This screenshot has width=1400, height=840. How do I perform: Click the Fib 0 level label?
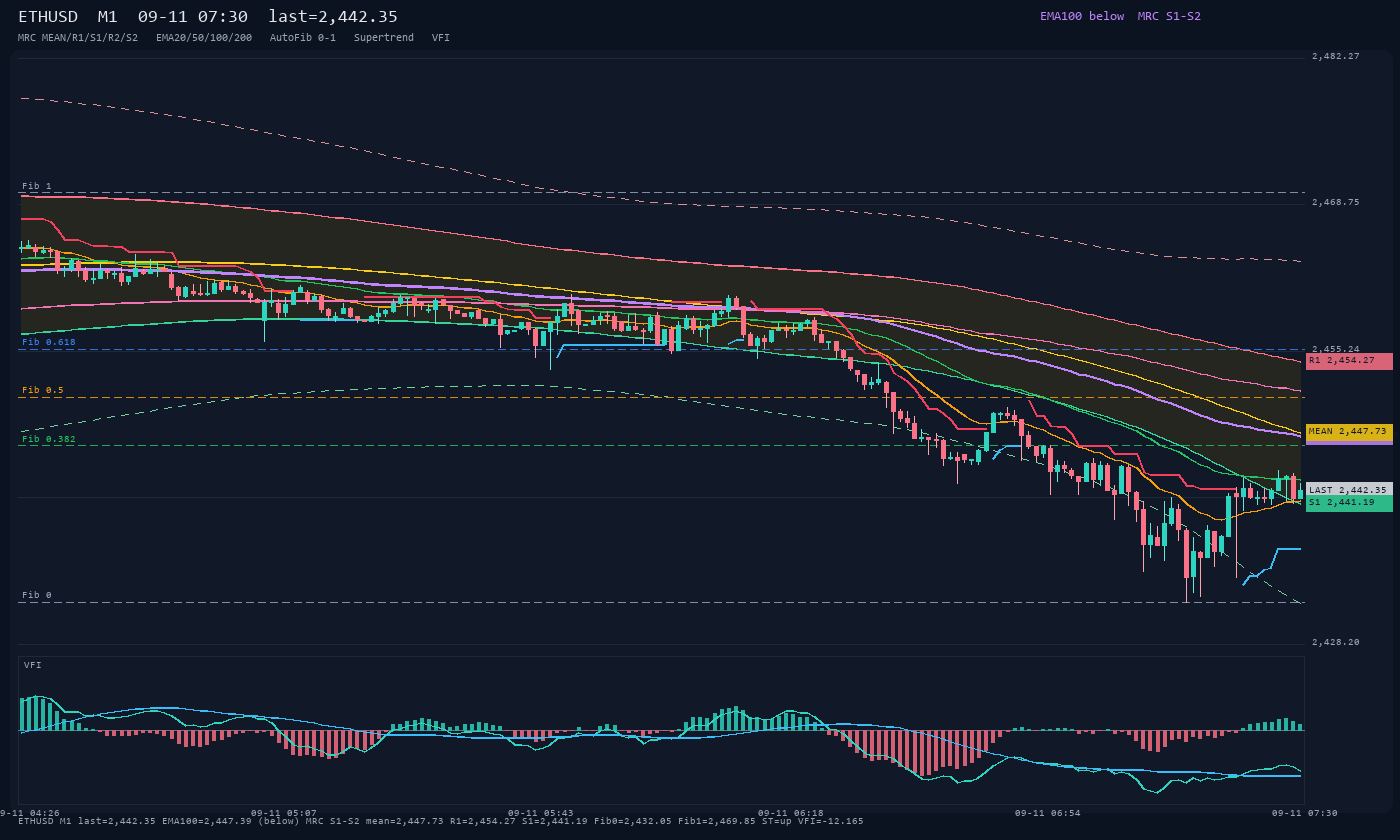(x=37, y=595)
